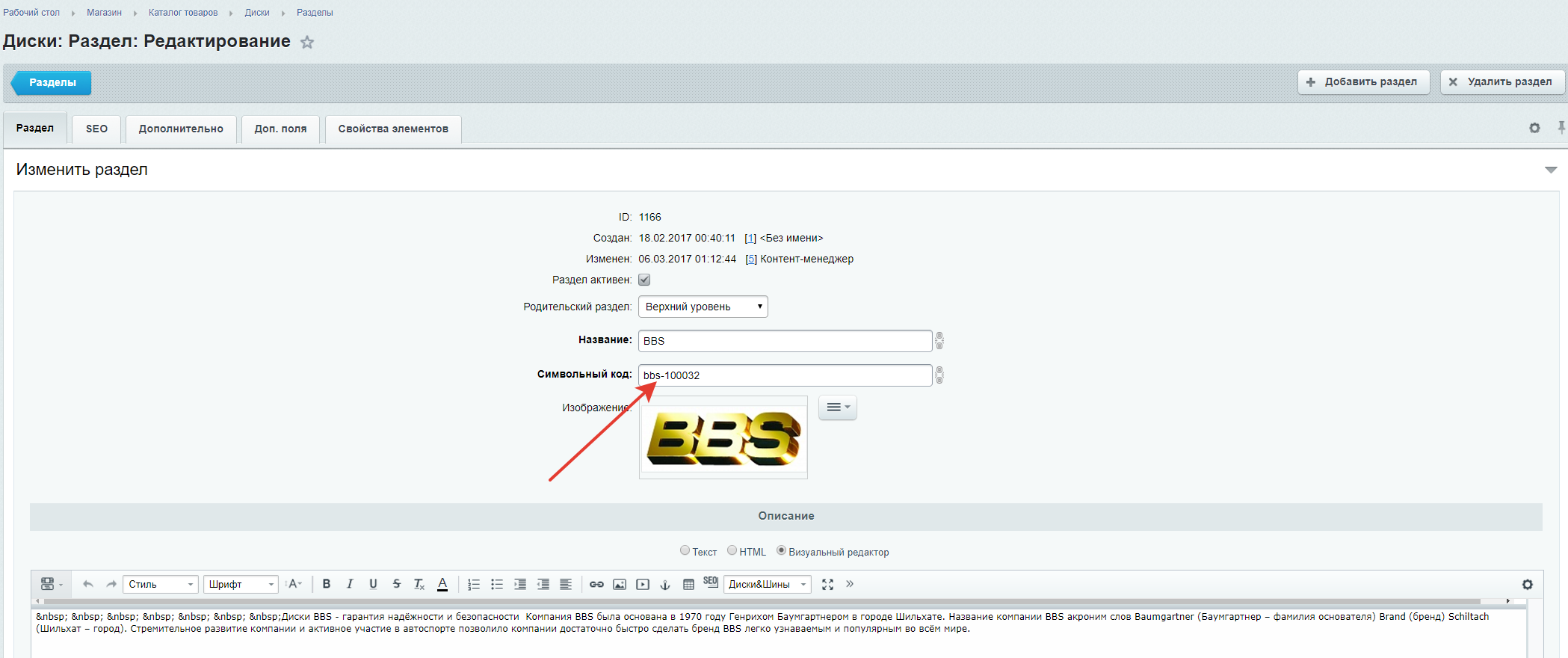Image resolution: width=1568 pixels, height=658 pixels.
Task: Insert numbered list
Action: (x=474, y=584)
